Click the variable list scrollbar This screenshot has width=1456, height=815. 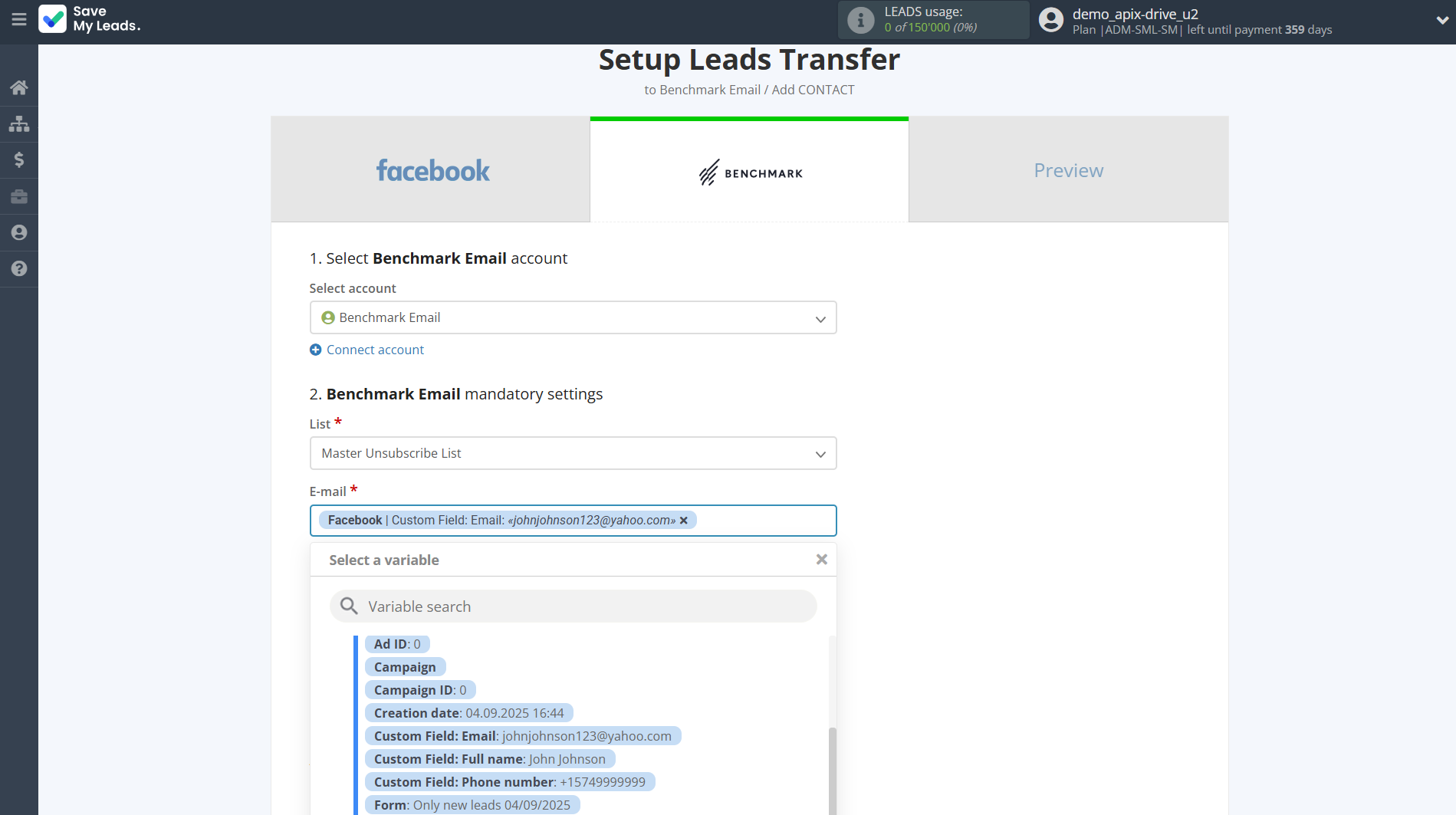pos(832,767)
